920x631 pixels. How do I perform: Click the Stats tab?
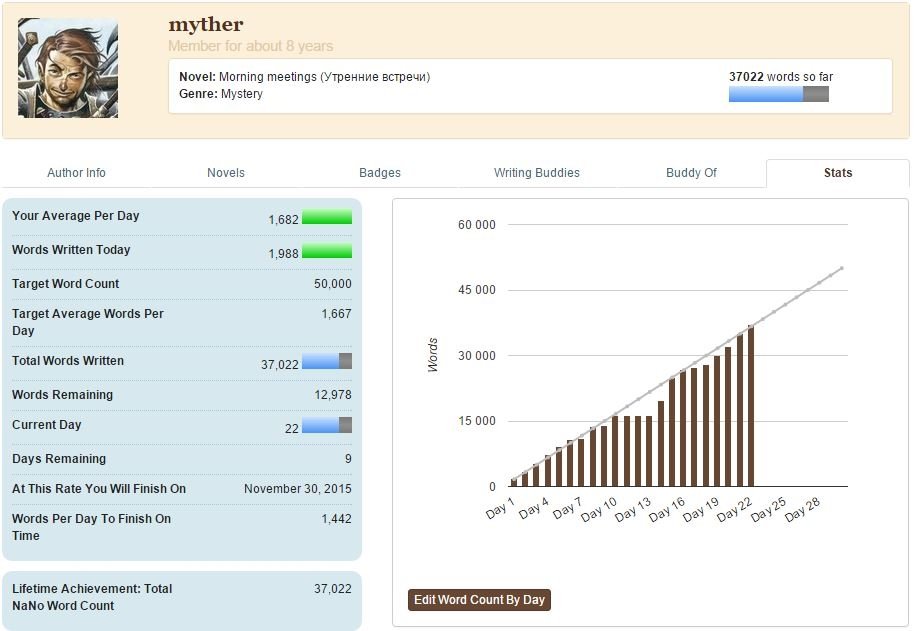click(x=837, y=173)
